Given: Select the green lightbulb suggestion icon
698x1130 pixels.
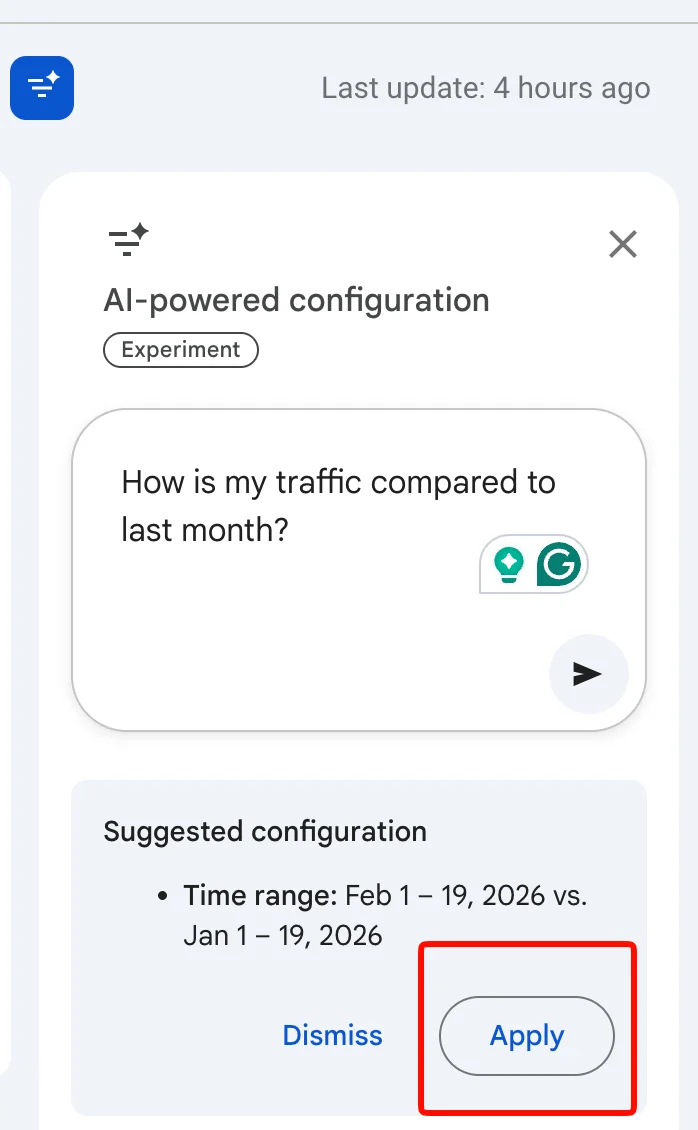Looking at the screenshot, I should pyautogui.click(x=510, y=564).
